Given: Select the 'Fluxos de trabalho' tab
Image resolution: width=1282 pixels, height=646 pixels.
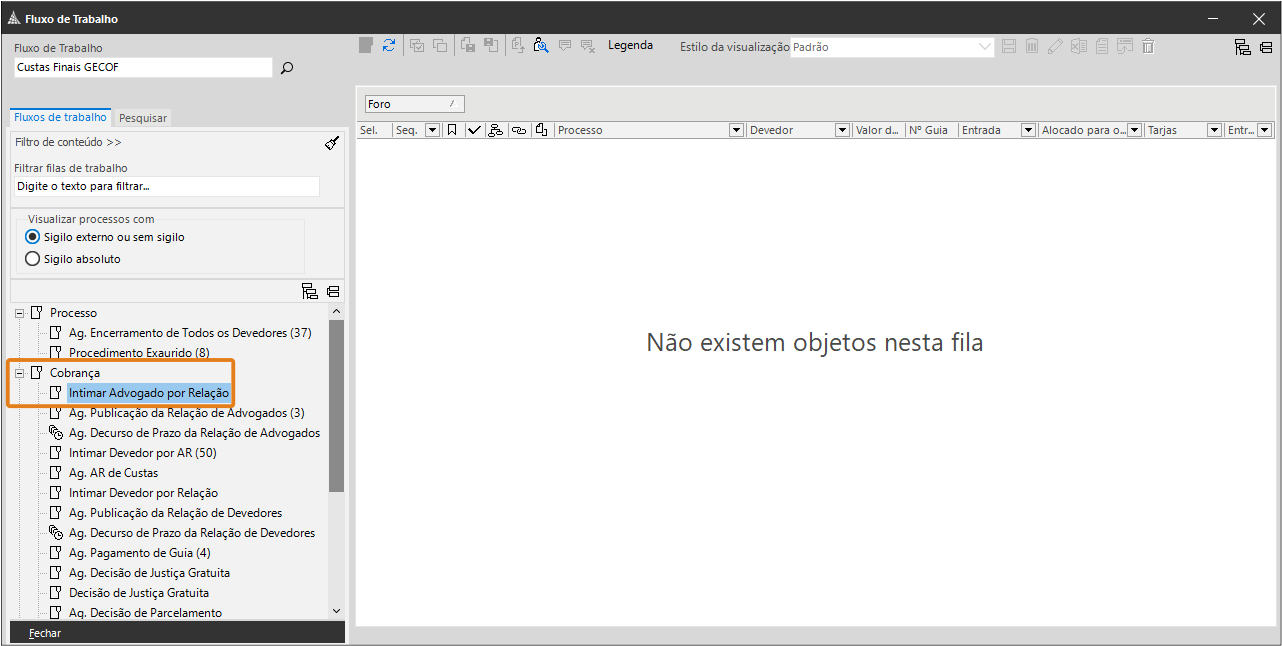Looking at the screenshot, I should [60, 117].
